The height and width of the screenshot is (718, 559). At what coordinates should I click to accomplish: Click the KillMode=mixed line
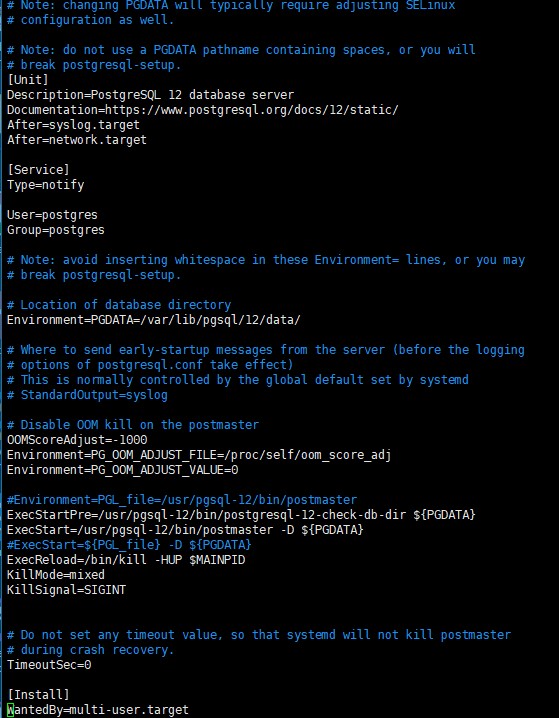click(x=55, y=575)
